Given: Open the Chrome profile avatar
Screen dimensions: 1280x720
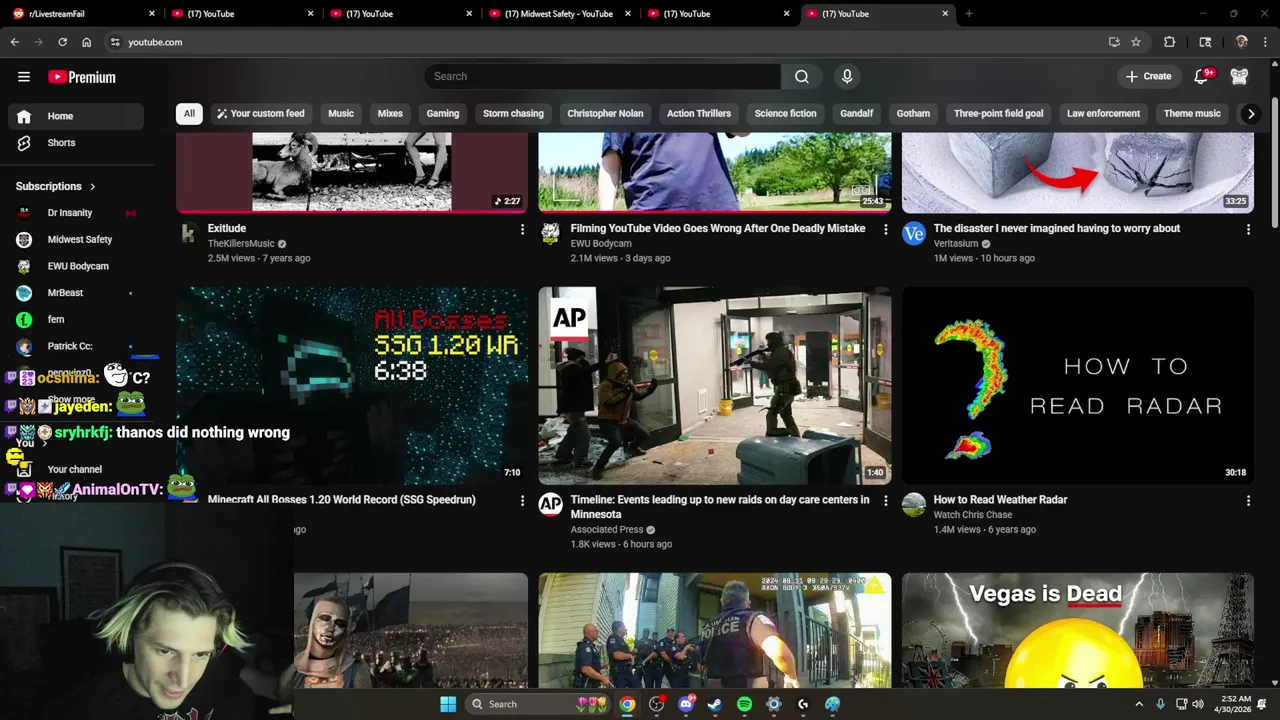Looking at the screenshot, I should [x=1241, y=42].
